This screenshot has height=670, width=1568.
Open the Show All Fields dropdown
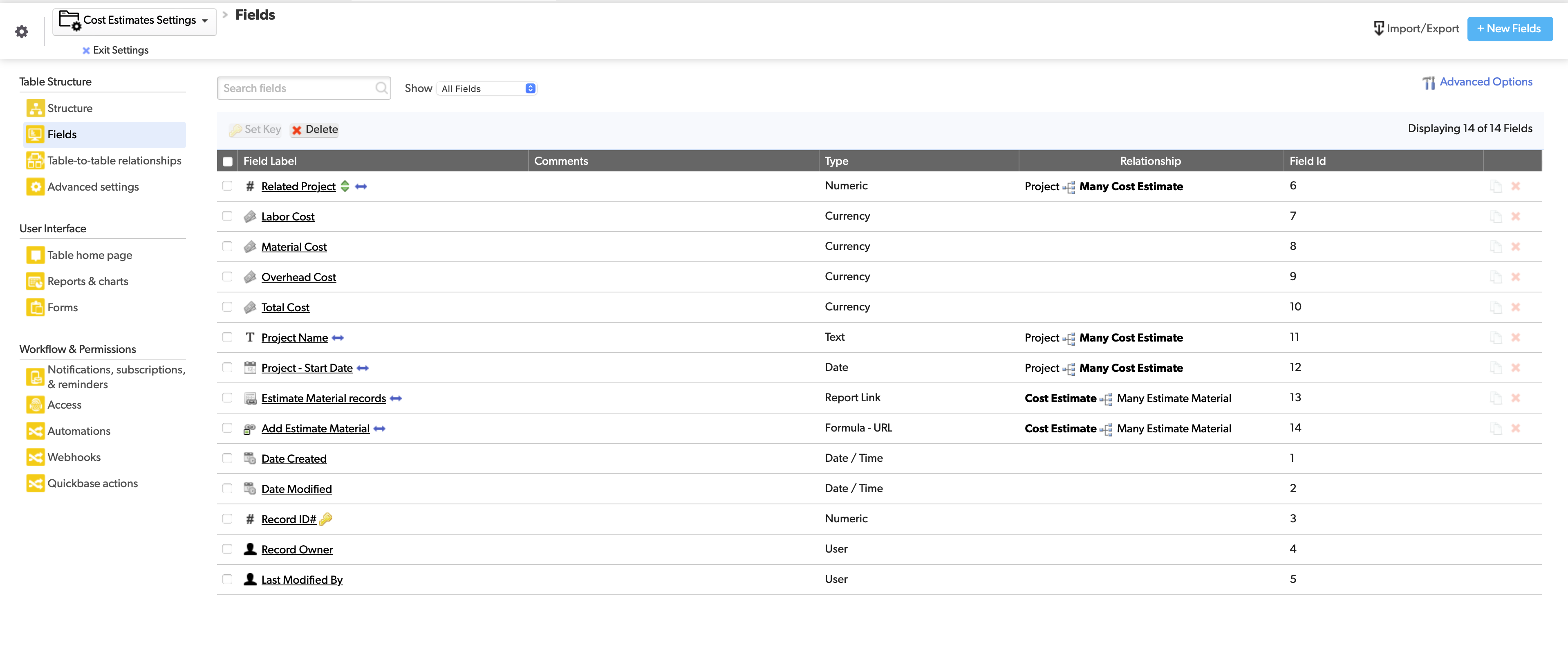[487, 89]
